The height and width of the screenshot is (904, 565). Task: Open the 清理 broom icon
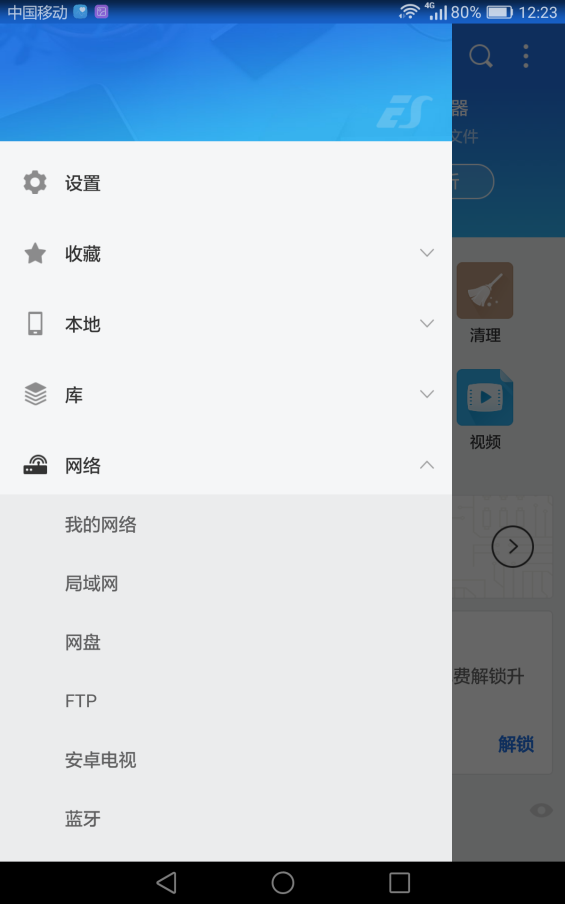coord(485,290)
